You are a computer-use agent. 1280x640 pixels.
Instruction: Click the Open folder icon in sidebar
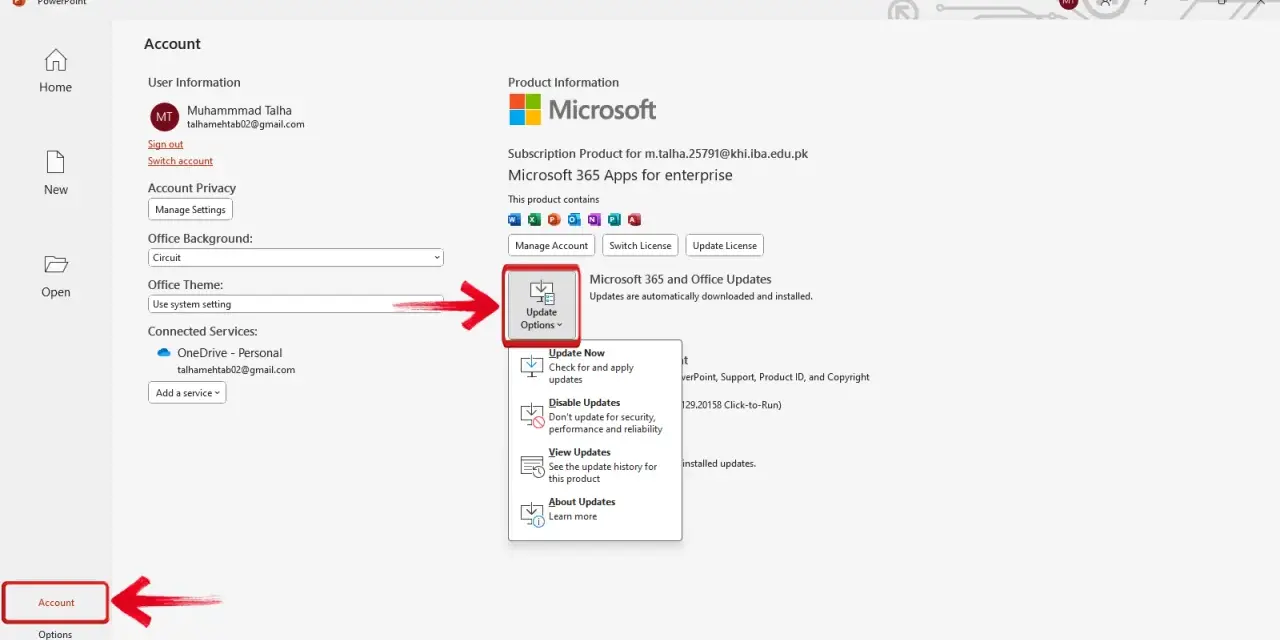click(56, 265)
